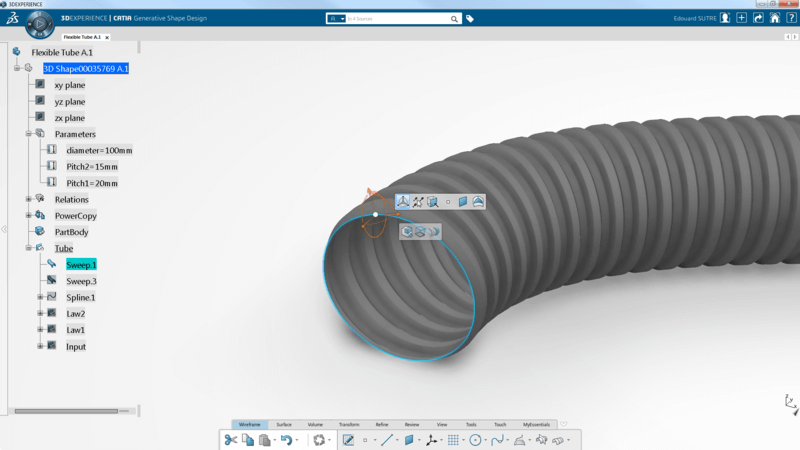This screenshot has width=800, height=450.
Task: Switch to the Surface tab
Action: click(284, 425)
